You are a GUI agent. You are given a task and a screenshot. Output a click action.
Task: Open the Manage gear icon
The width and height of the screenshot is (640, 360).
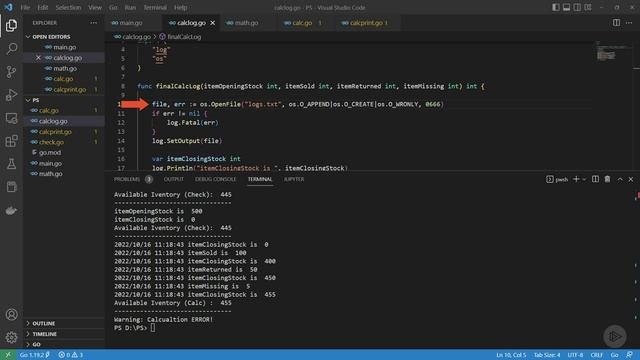pos(11,337)
